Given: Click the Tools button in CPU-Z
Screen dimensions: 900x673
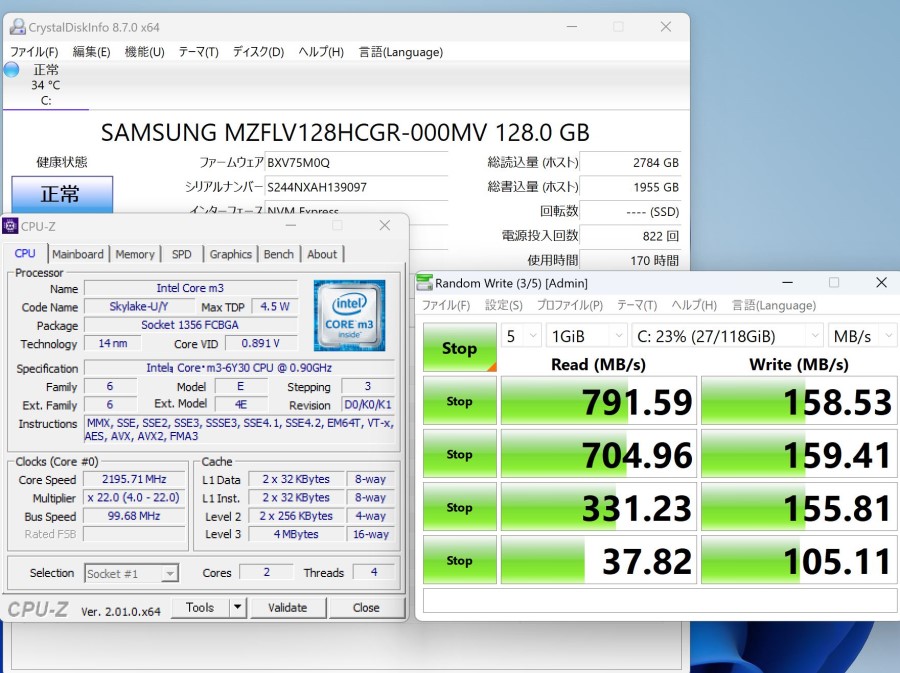Looking at the screenshot, I should point(200,607).
